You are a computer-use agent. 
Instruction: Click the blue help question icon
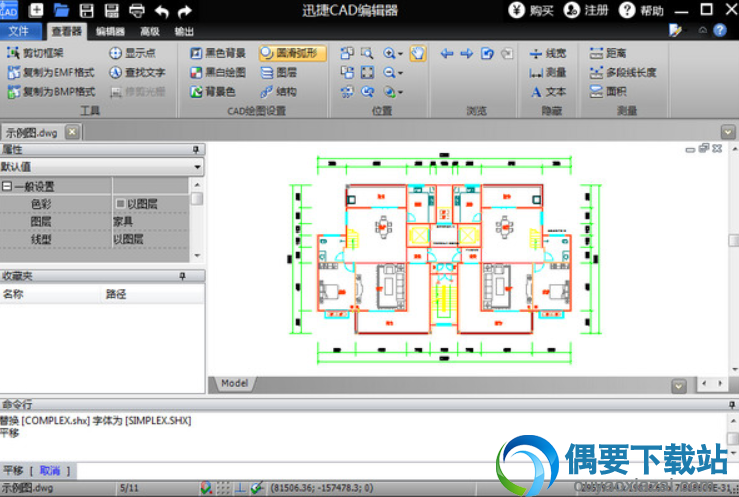point(720,31)
